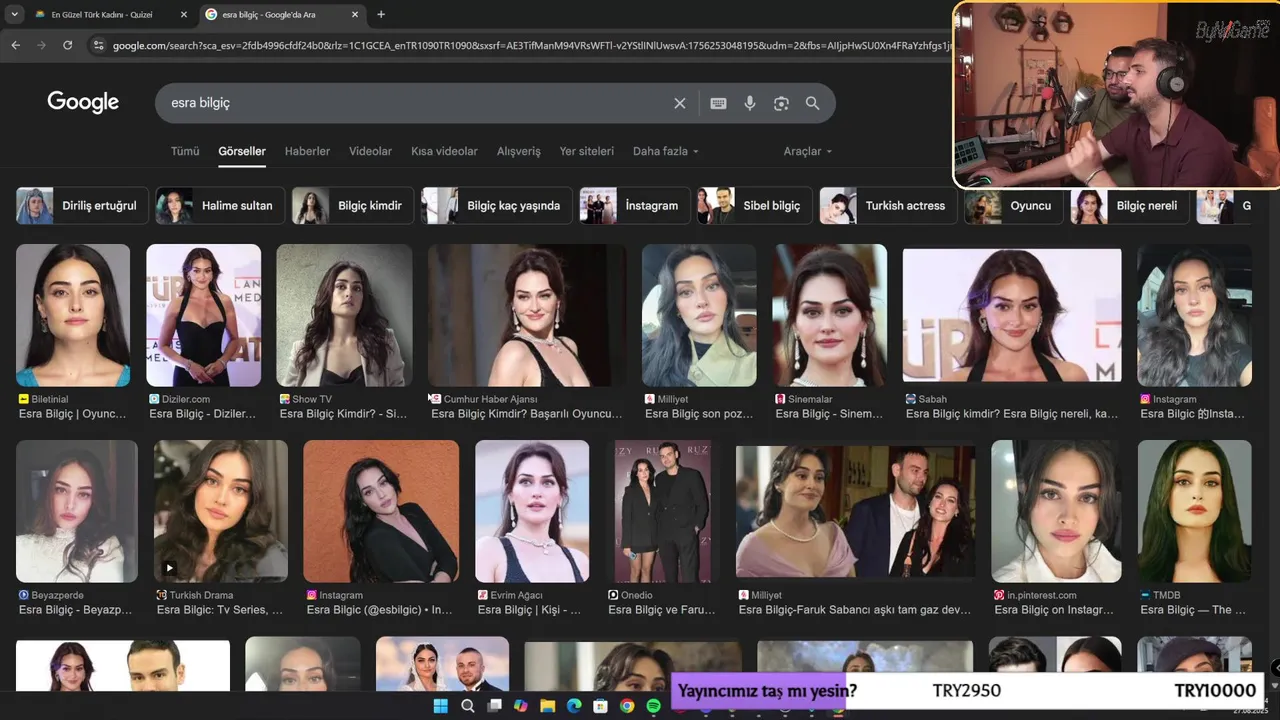Screen dimensions: 1280x720
Task: Apply the 'İnstagram' filter chip
Action: tap(635, 205)
